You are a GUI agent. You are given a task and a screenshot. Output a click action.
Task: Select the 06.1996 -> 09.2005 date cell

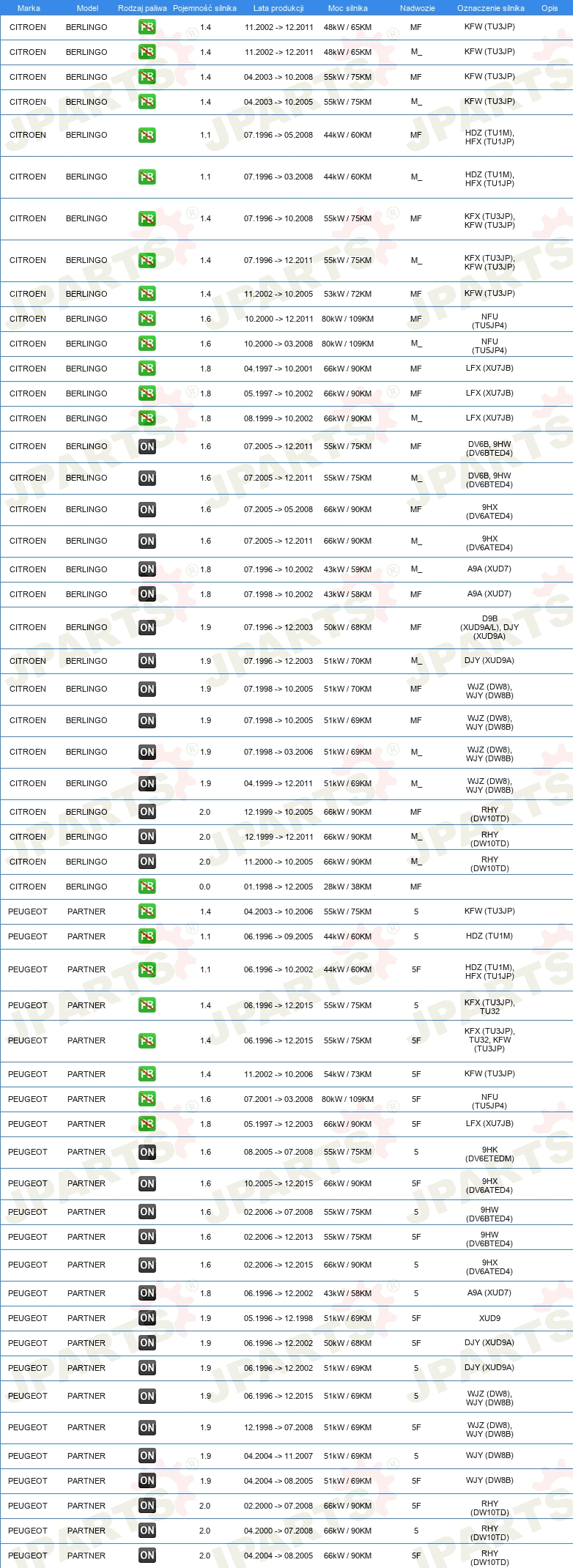point(278,936)
